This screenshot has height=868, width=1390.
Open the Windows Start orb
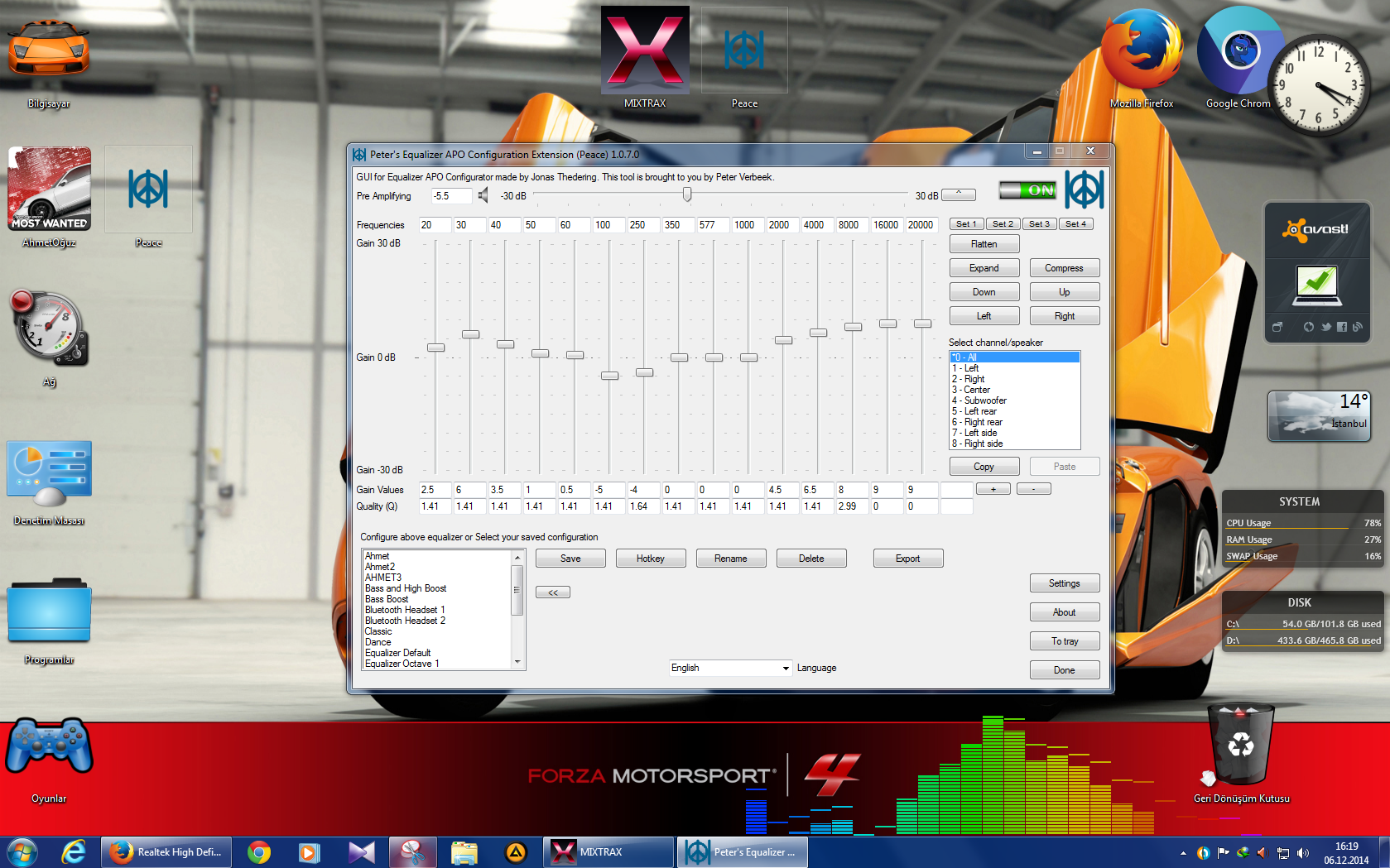tap(22, 851)
